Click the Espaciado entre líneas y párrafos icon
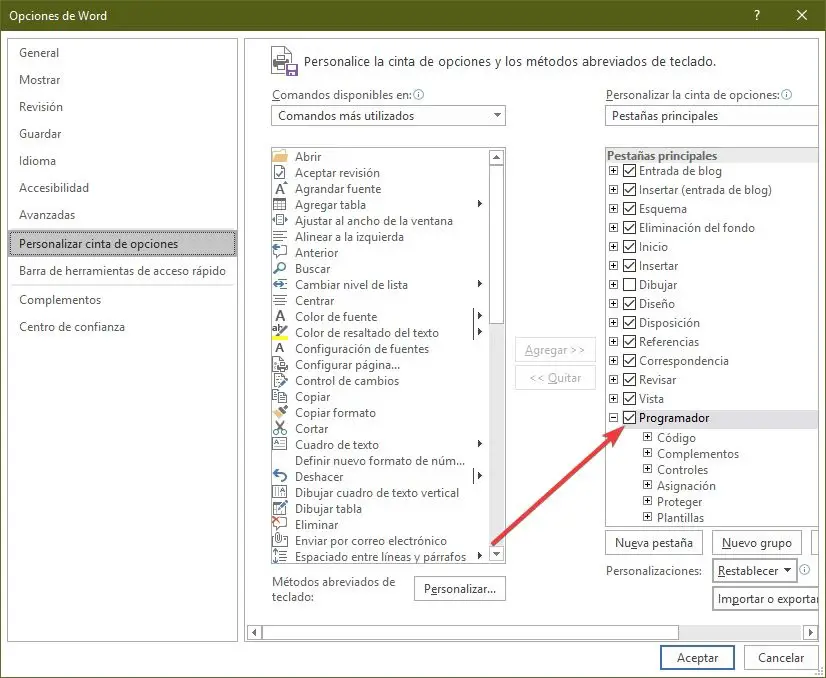The height and width of the screenshot is (678, 826). point(280,556)
